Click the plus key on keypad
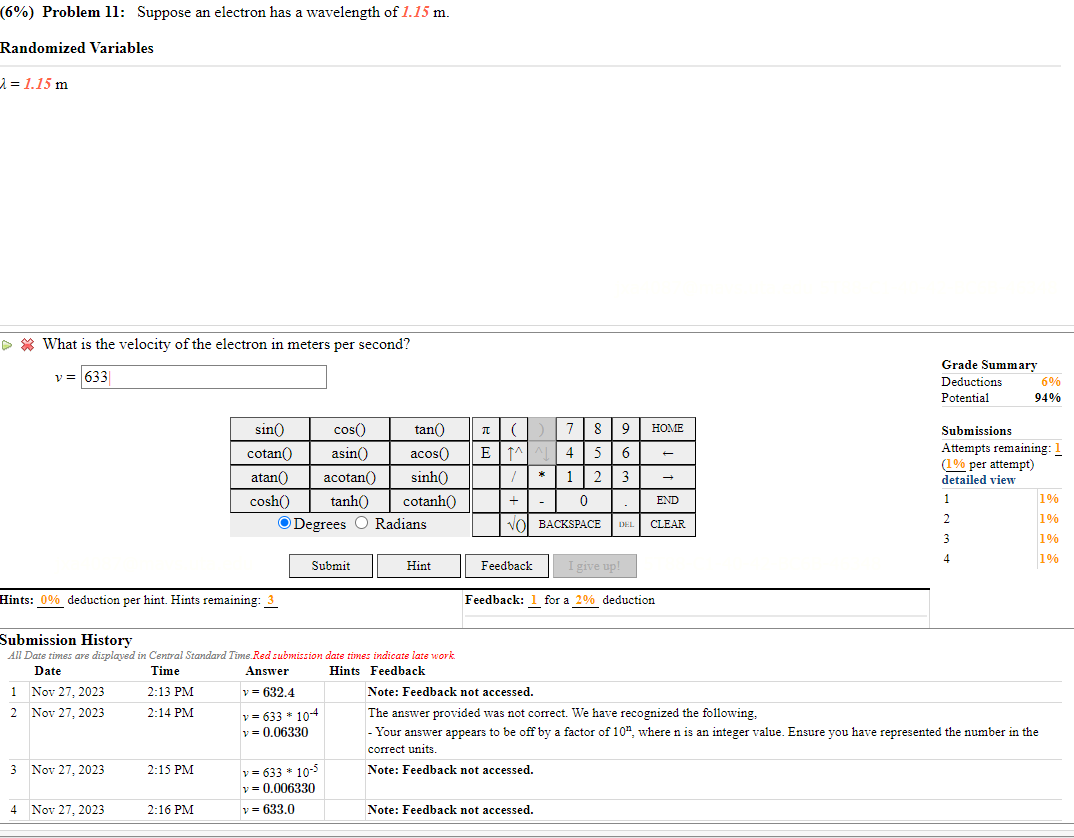Screen dimensions: 1074x838 pos(514,501)
